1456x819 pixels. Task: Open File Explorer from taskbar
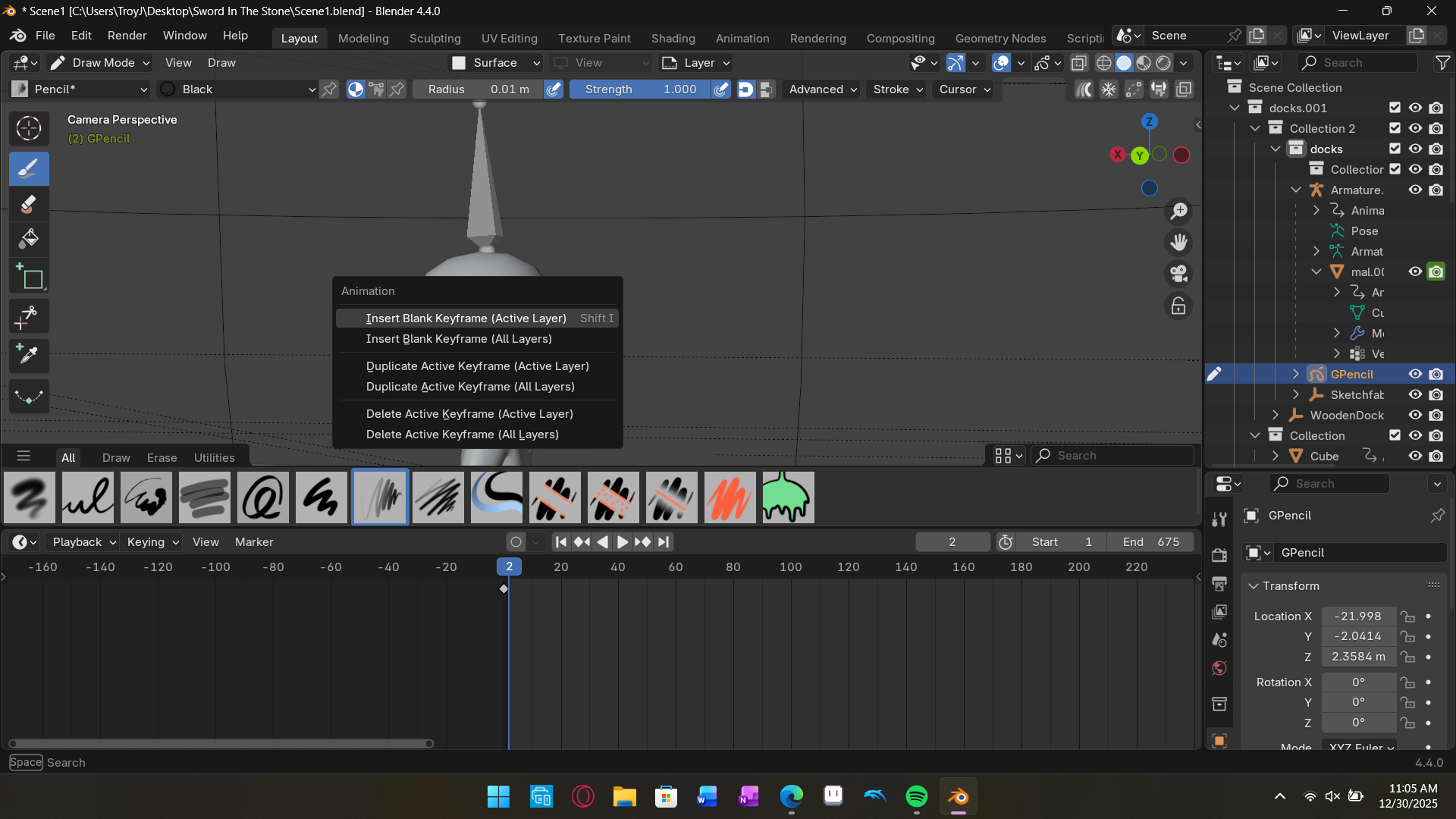click(x=624, y=796)
